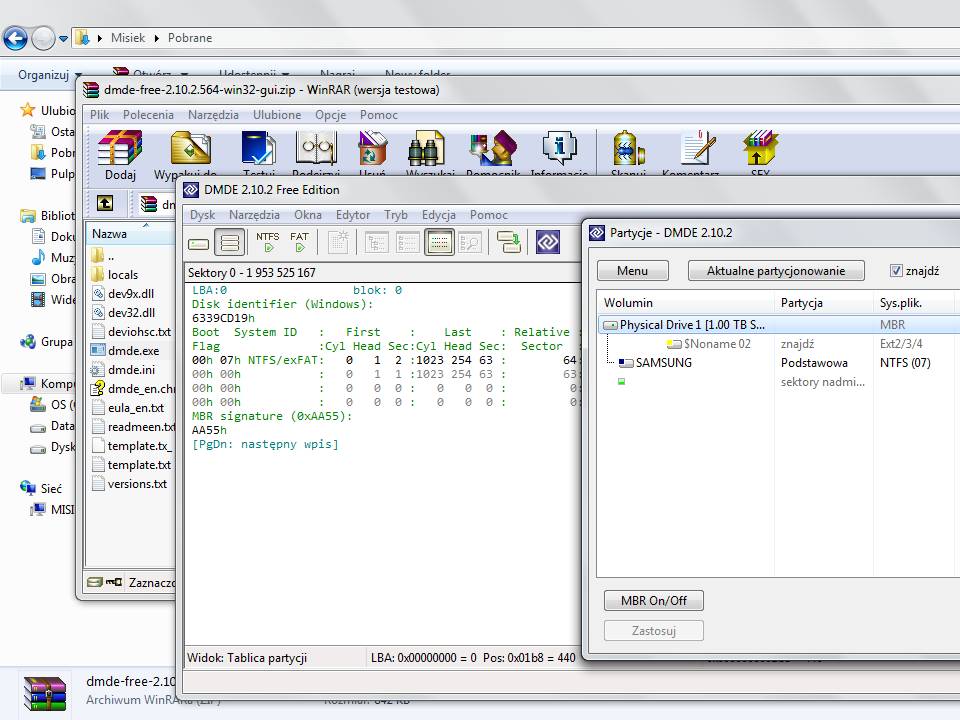
Task: Start NTFS search from DMDE toolbar
Action: click(x=268, y=242)
